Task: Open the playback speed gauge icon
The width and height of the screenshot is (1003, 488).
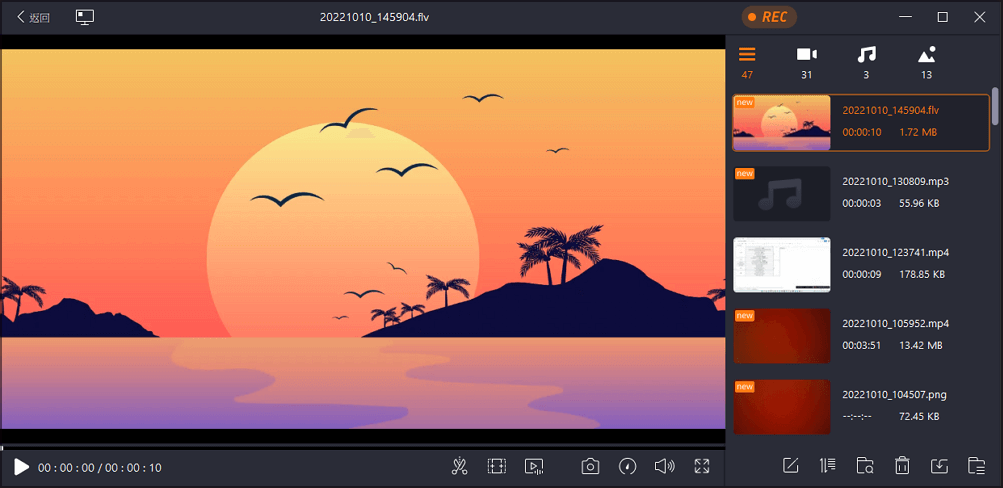Action: pos(628,466)
